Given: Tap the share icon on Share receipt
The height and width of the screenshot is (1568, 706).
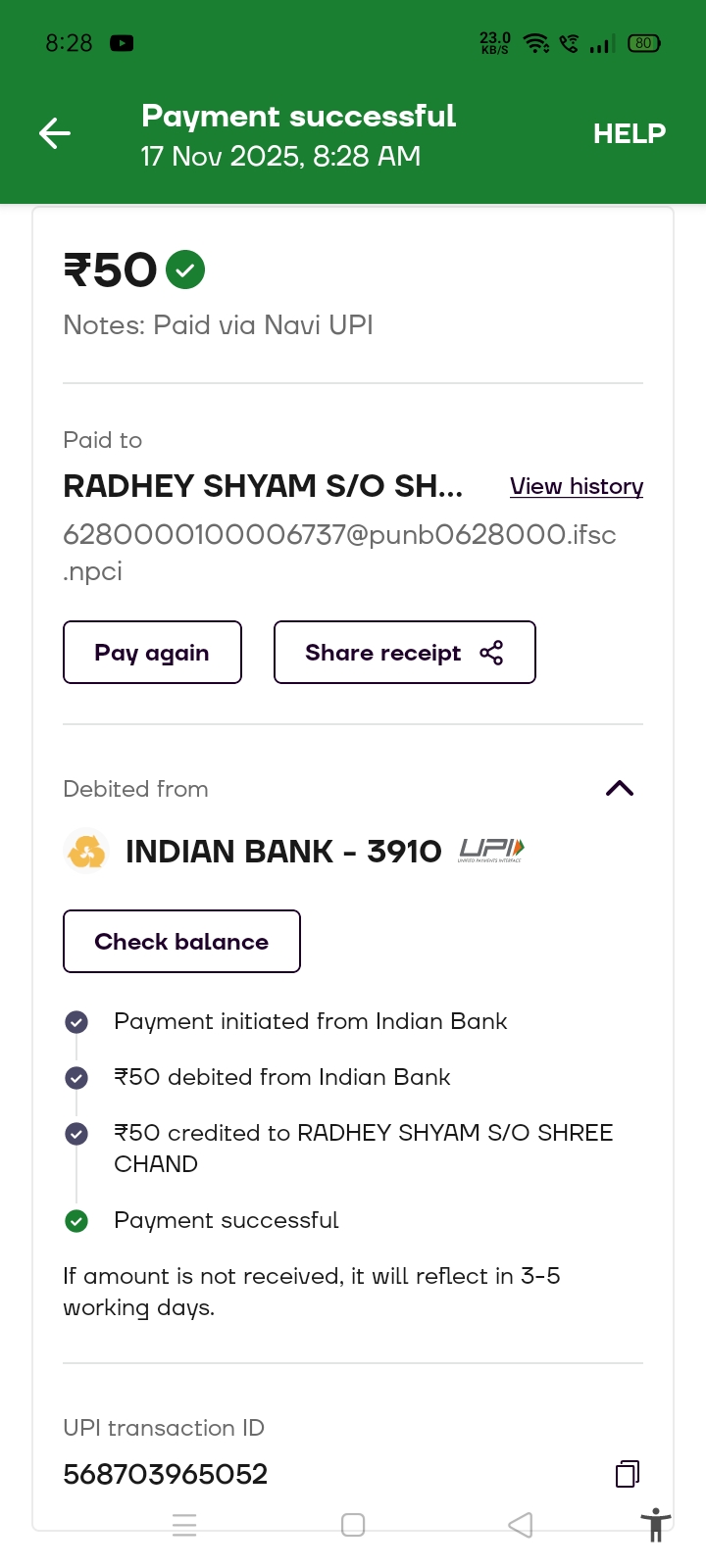Looking at the screenshot, I should (491, 653).
